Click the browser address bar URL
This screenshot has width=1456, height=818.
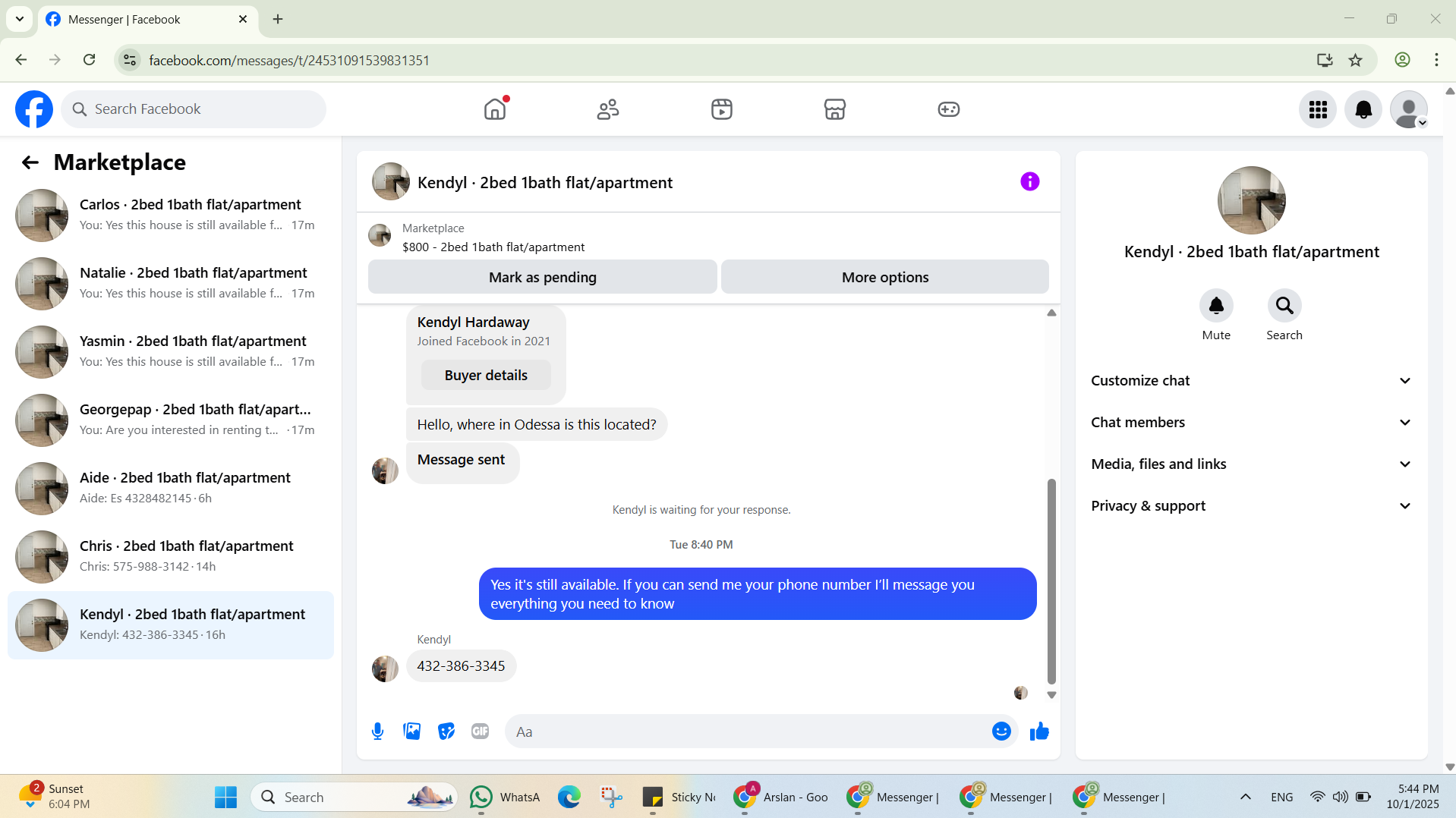pos(289,60)
